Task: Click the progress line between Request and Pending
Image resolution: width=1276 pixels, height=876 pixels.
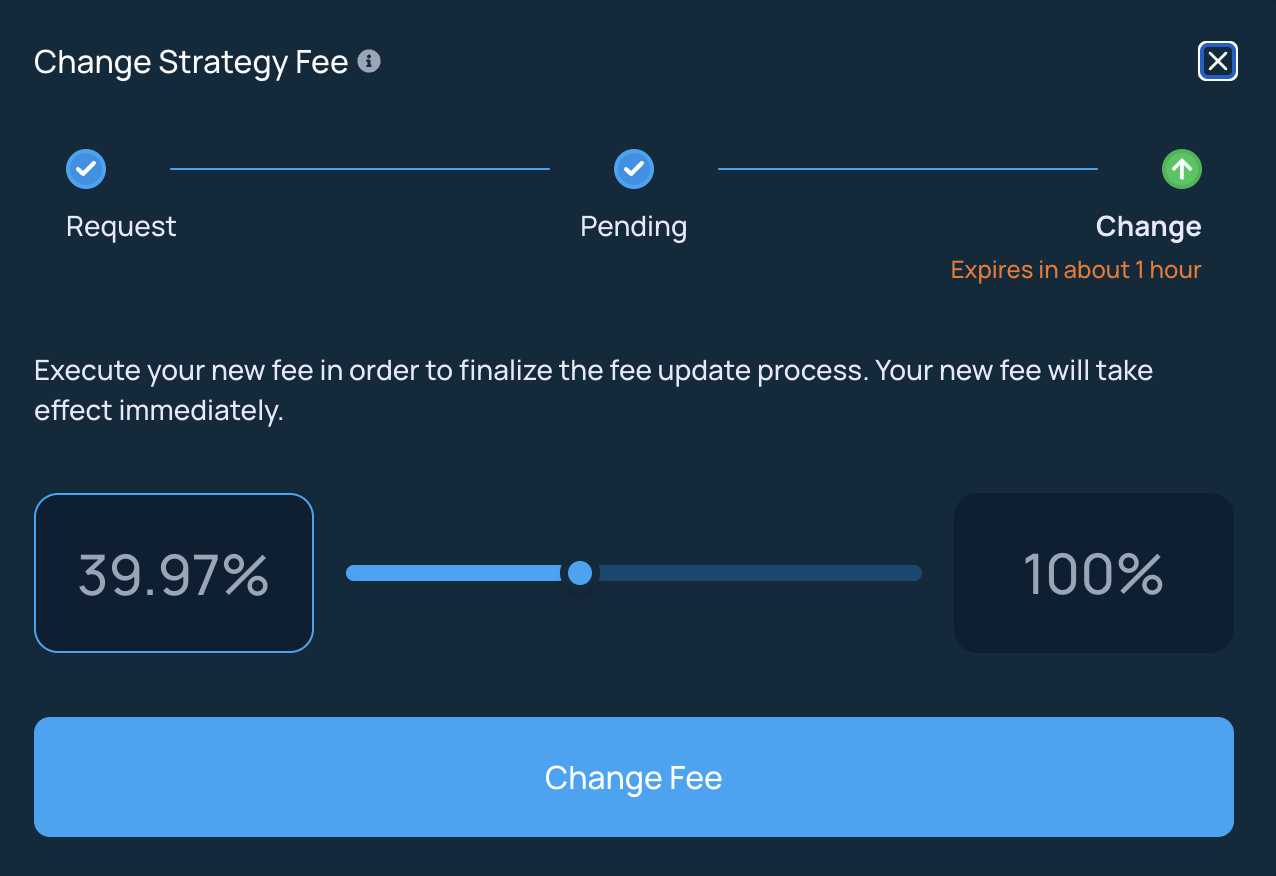Action: pos(360,169)
